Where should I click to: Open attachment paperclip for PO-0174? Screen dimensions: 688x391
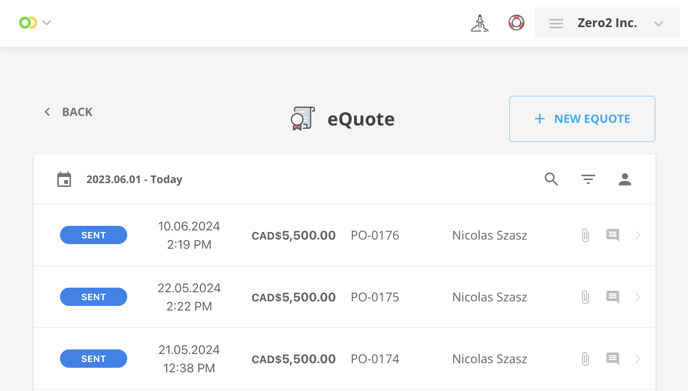(585, 359)
